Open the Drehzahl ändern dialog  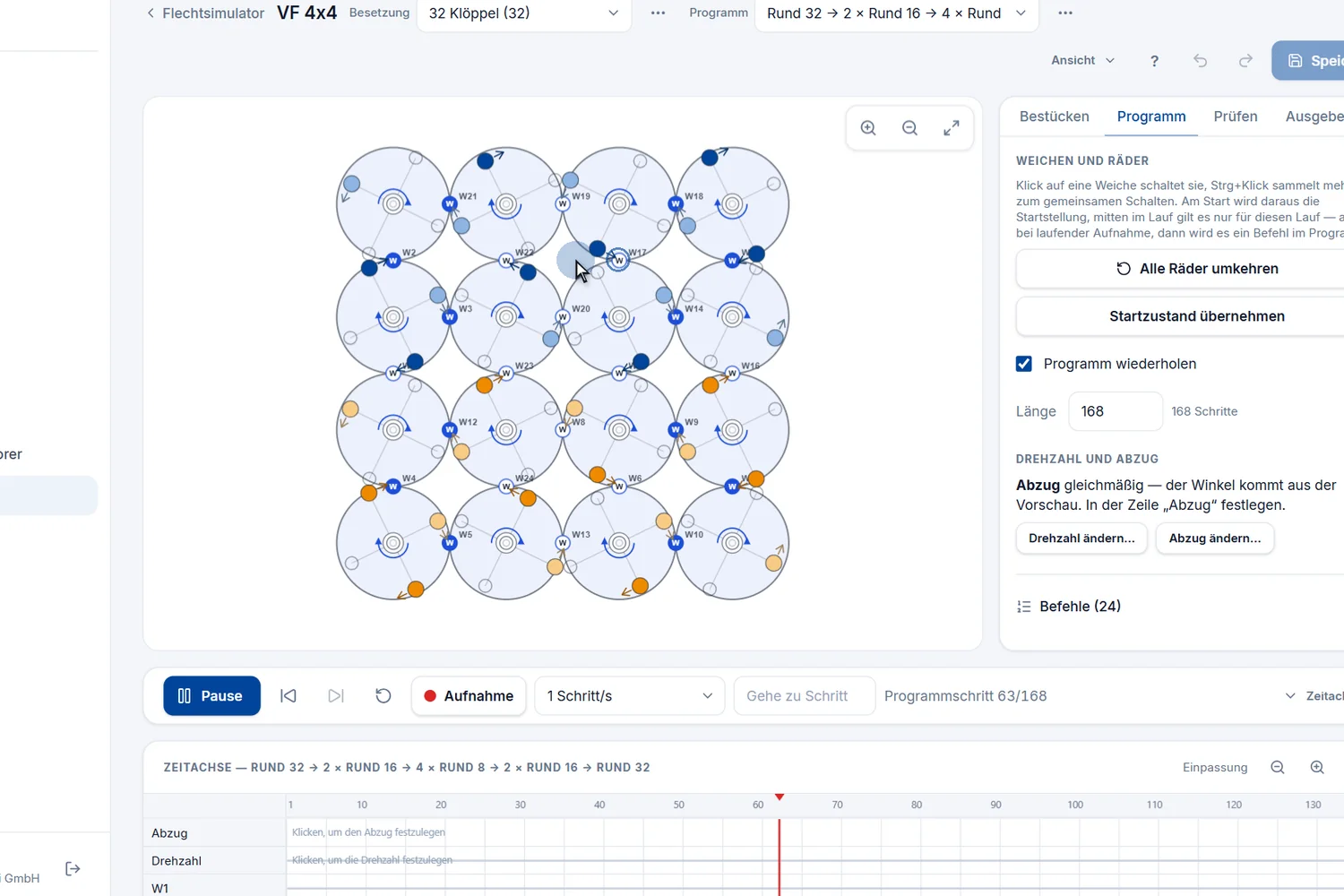(1081, 538)
